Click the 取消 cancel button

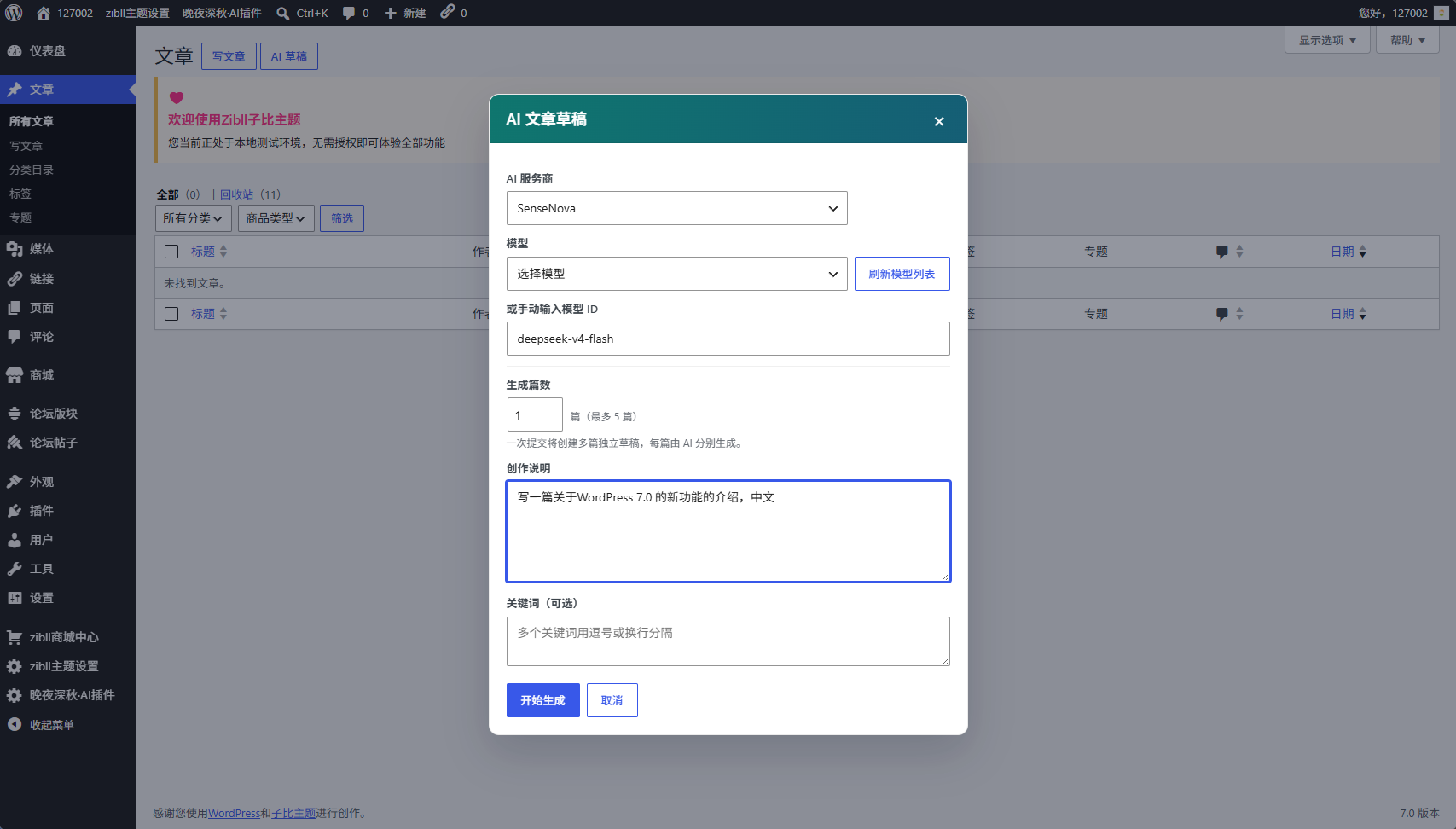pyautogui.click(x=612, y=700)
